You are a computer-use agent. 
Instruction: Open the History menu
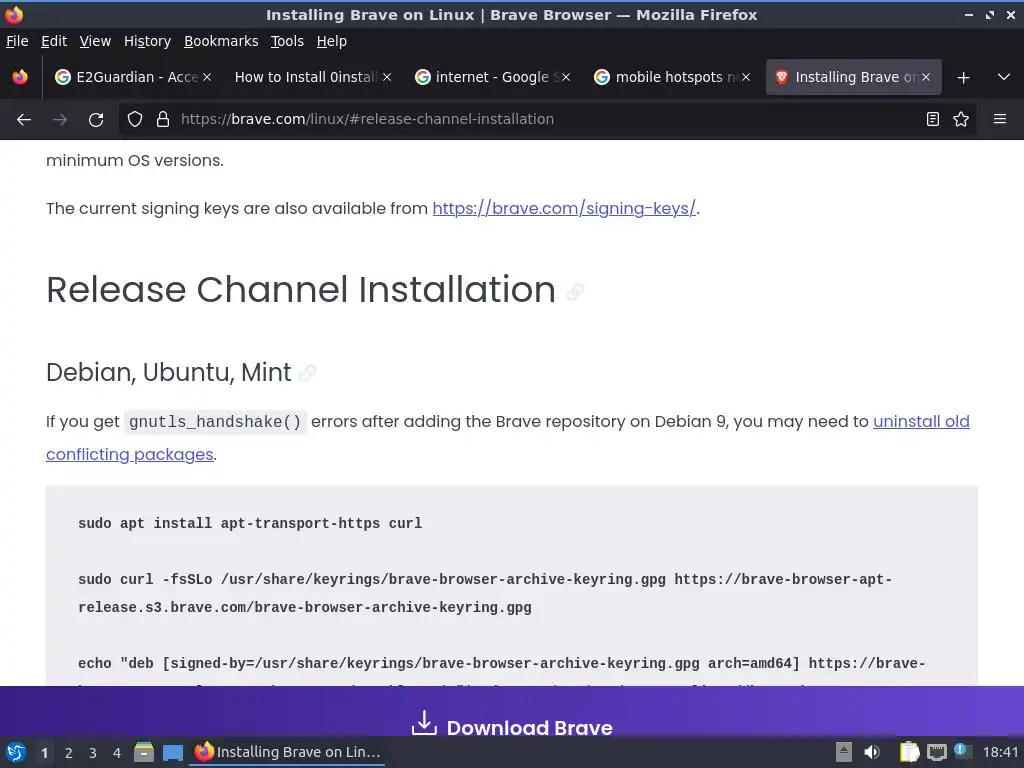point(147,41)
